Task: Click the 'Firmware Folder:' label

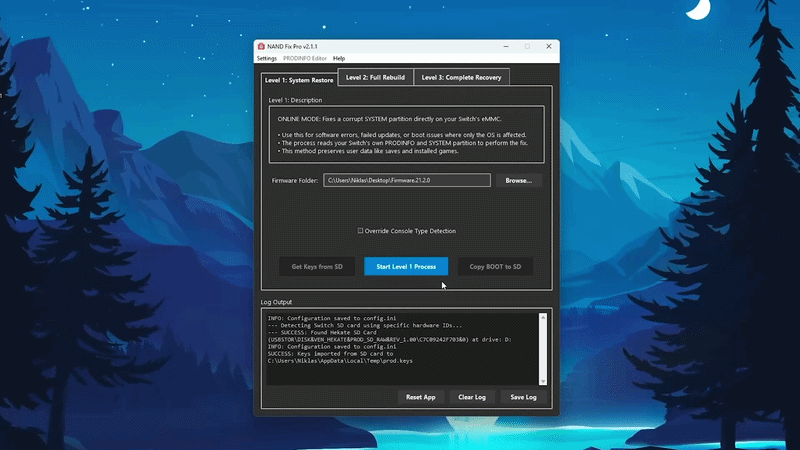Action: [x=294, y=181]
